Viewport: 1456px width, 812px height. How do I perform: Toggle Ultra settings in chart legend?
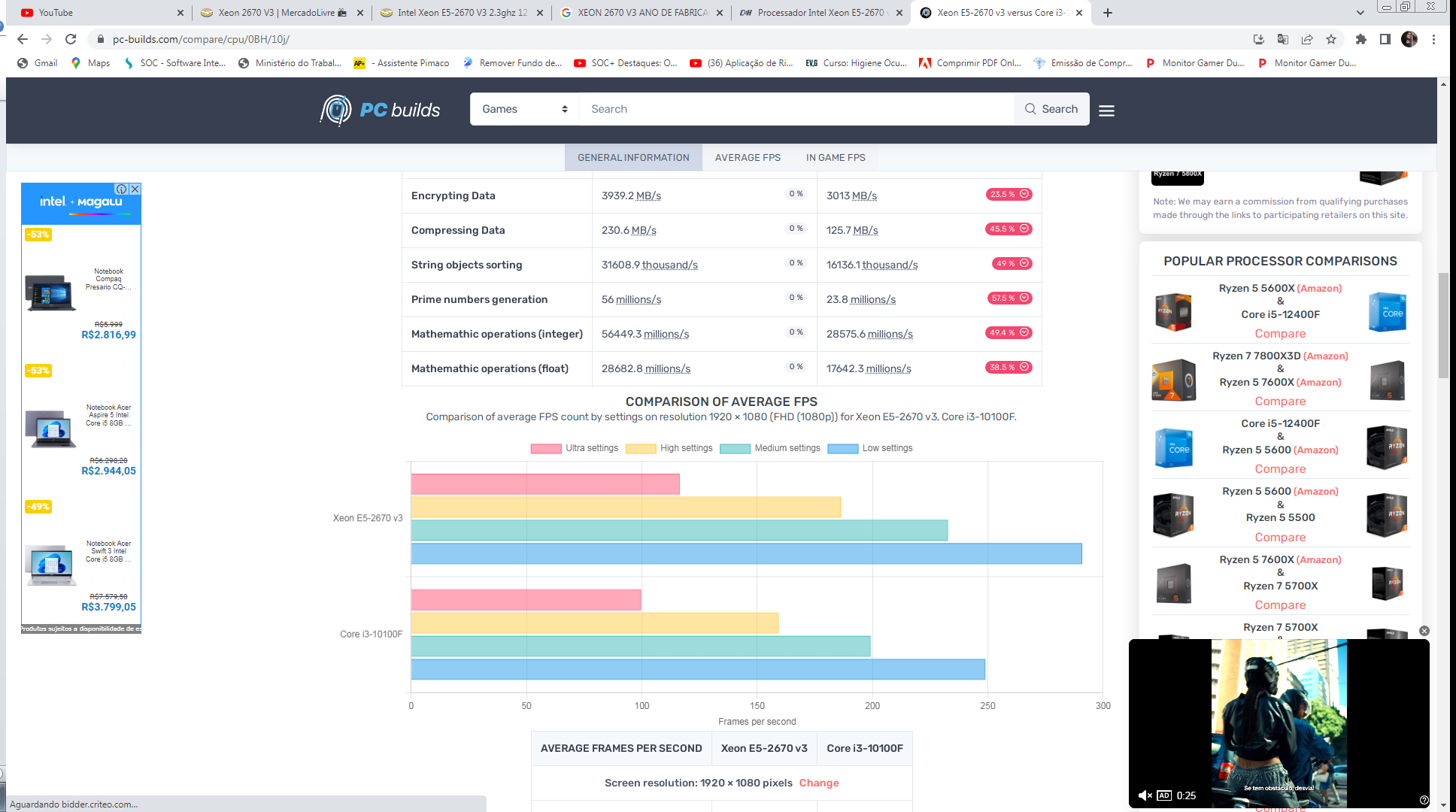point(575,448)
